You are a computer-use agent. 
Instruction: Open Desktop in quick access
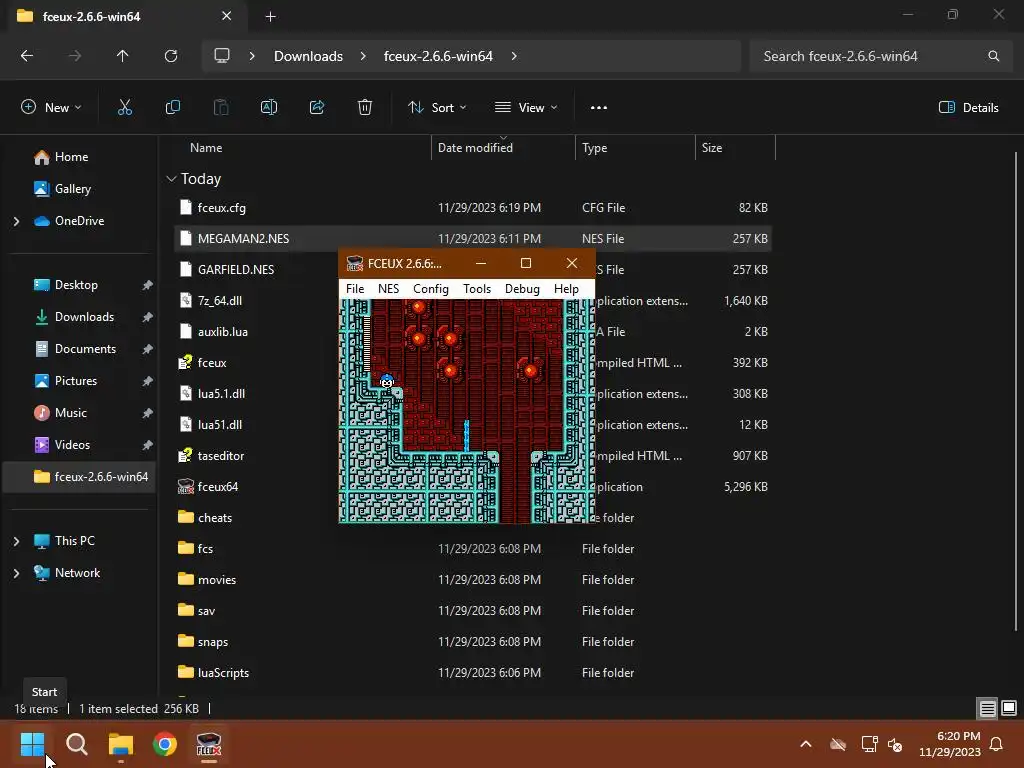coord(76,285)
